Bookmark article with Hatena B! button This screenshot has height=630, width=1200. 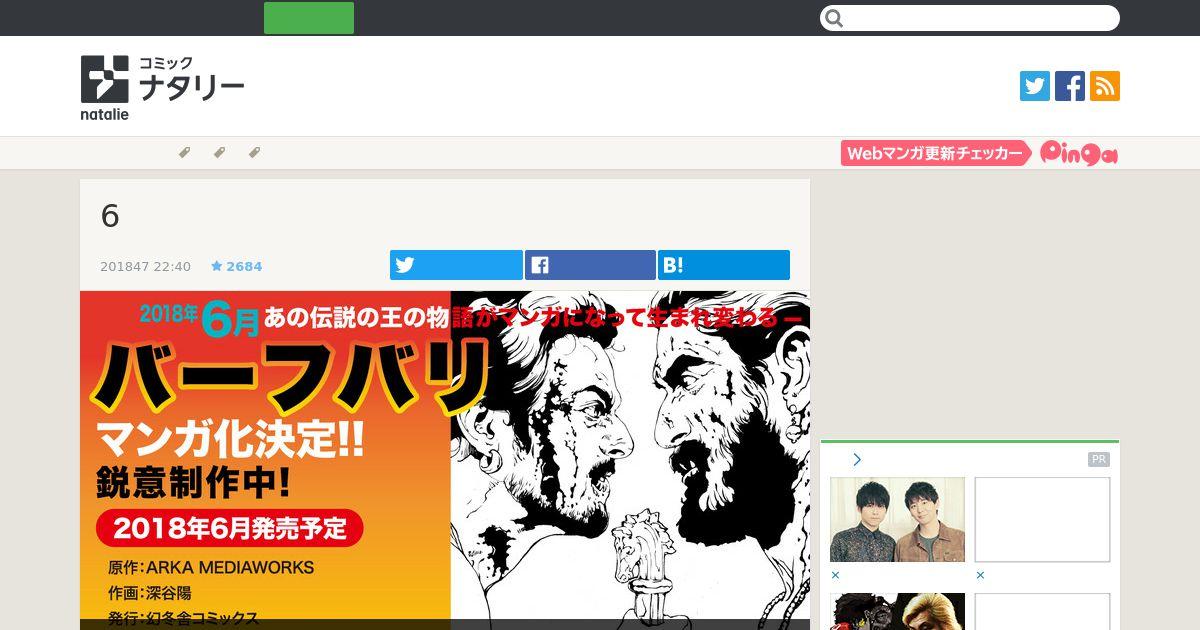tap(724, 265)
